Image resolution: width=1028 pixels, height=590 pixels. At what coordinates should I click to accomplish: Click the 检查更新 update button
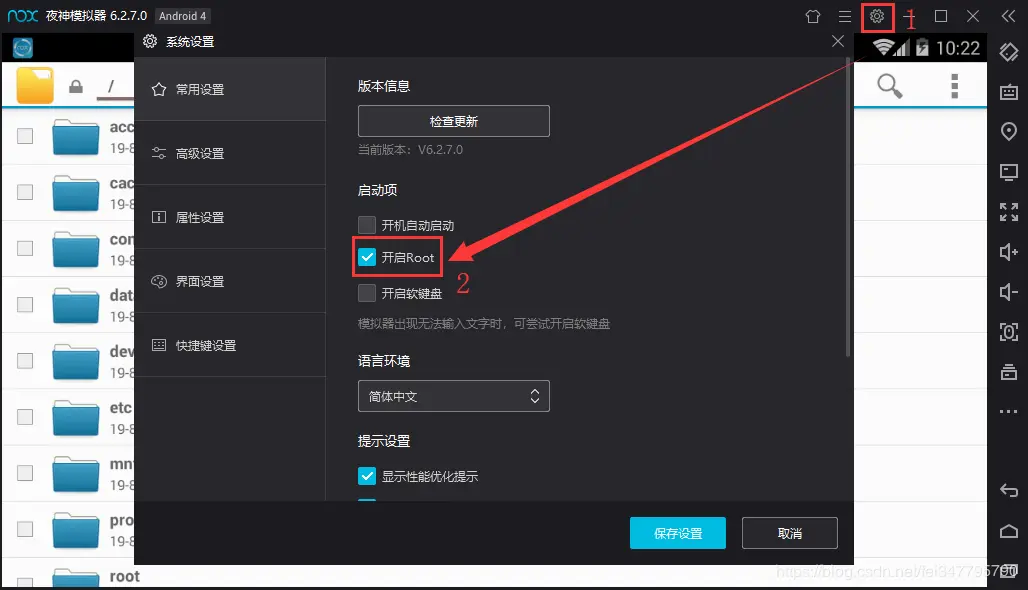click(x=453, y=120)
